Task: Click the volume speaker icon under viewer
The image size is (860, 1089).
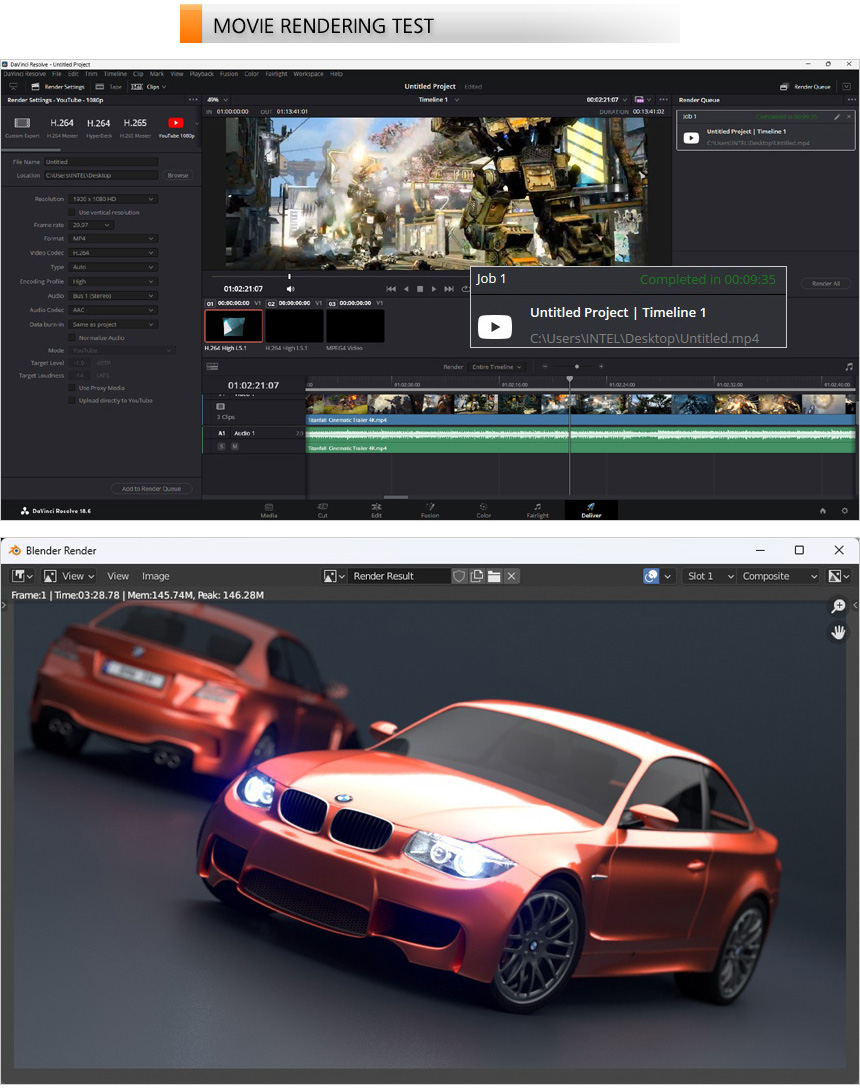Action: click(x=290, y=288)
